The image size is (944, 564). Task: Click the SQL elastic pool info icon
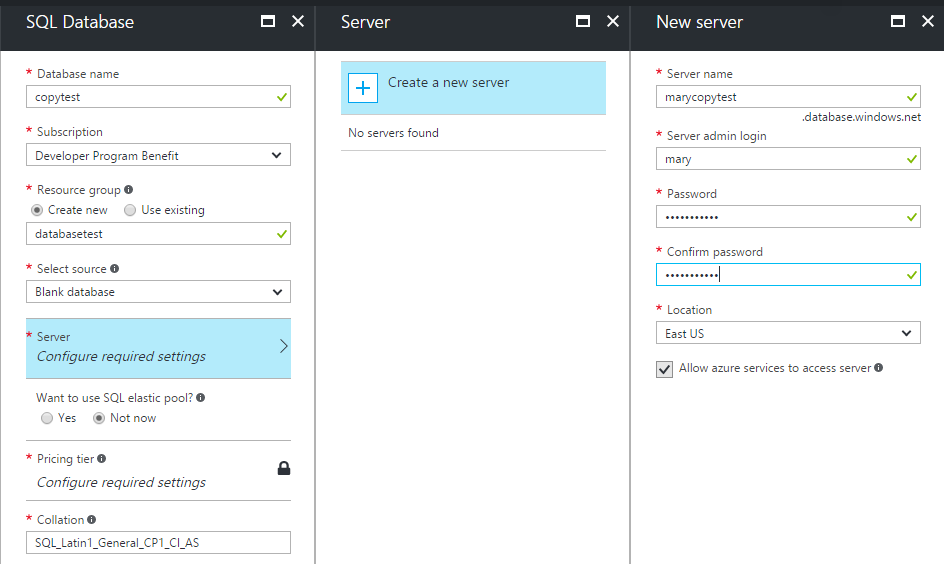pos(200,397)
